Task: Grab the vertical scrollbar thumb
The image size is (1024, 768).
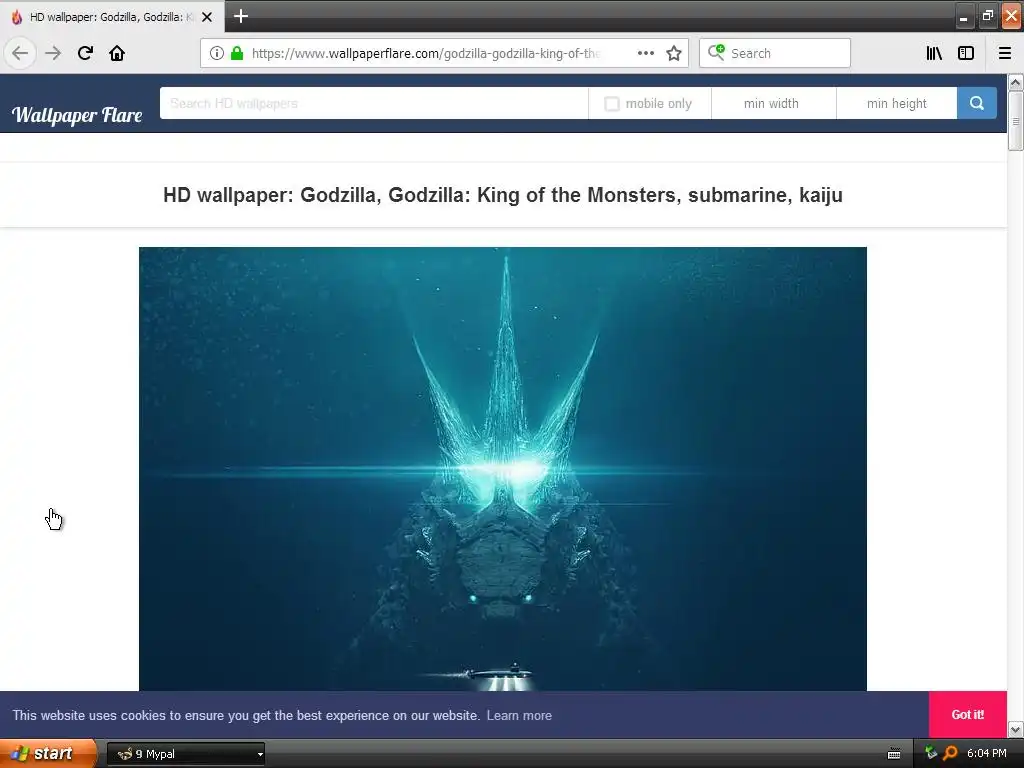Action: pyautogui.click(x=1015, y=121)
